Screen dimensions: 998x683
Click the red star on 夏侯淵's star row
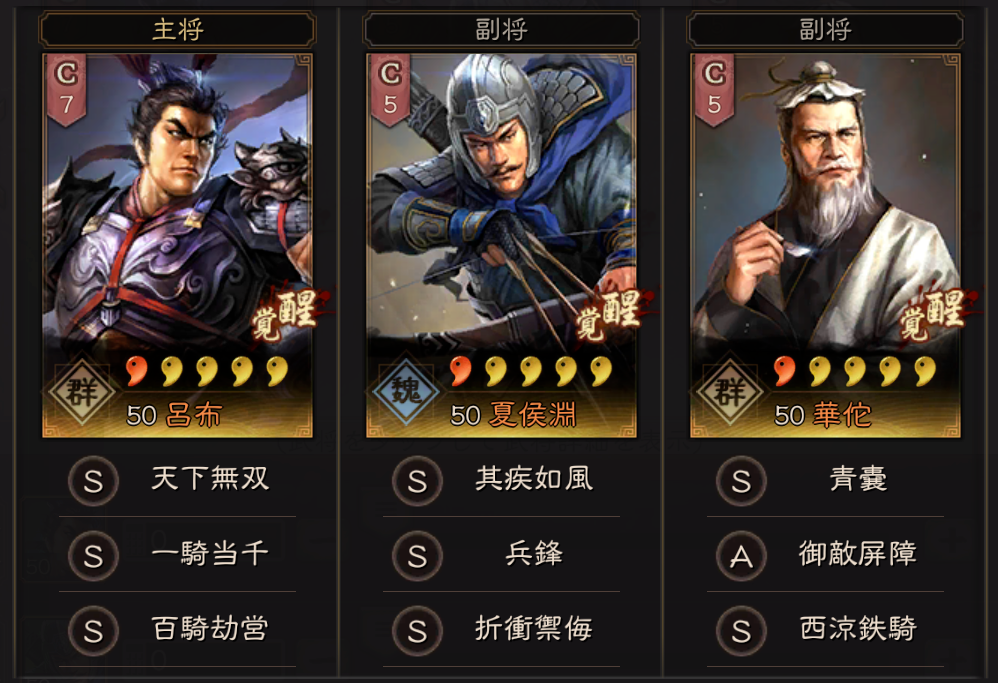click(x=461, y=371)
